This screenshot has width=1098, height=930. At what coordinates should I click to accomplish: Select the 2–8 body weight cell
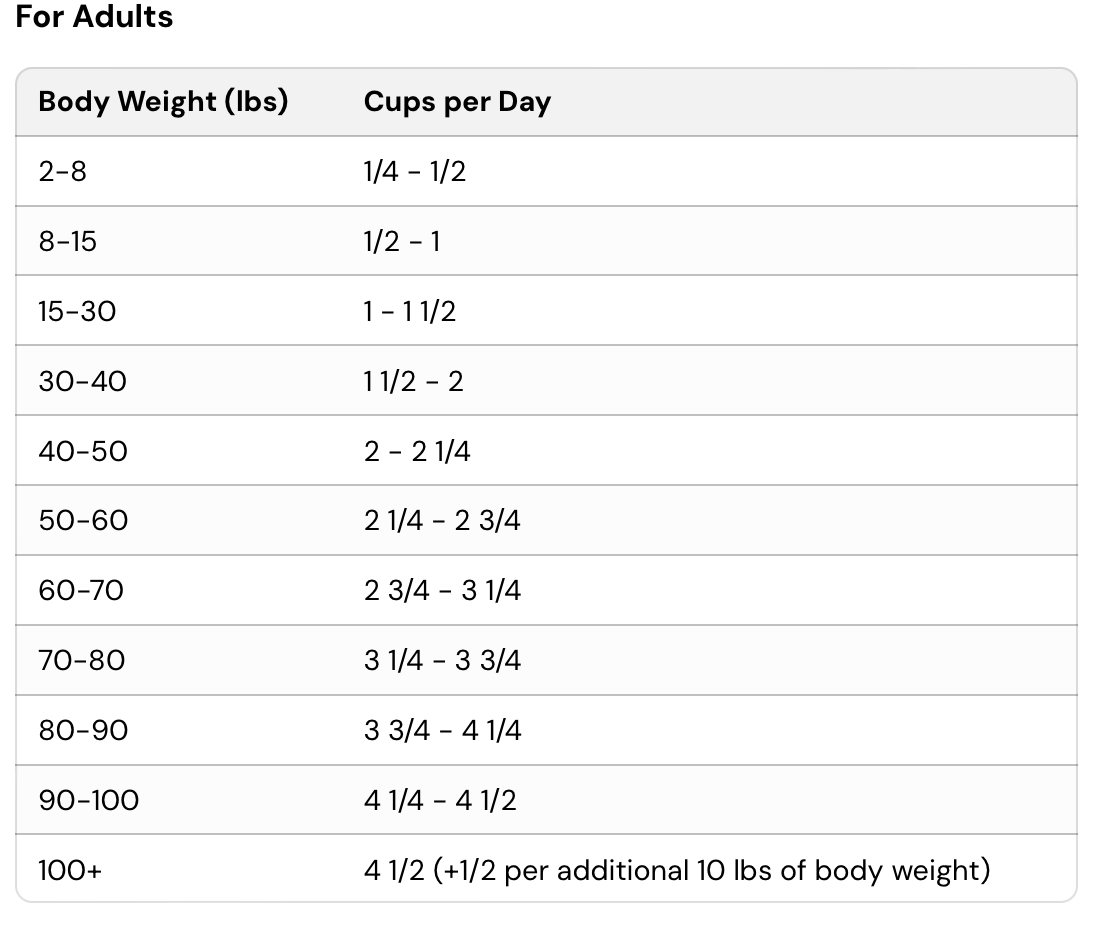point(63,172)
